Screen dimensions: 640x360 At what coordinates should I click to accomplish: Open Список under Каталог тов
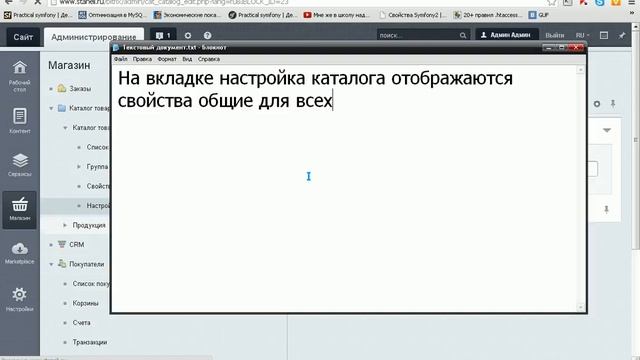(x=98, y=147)
